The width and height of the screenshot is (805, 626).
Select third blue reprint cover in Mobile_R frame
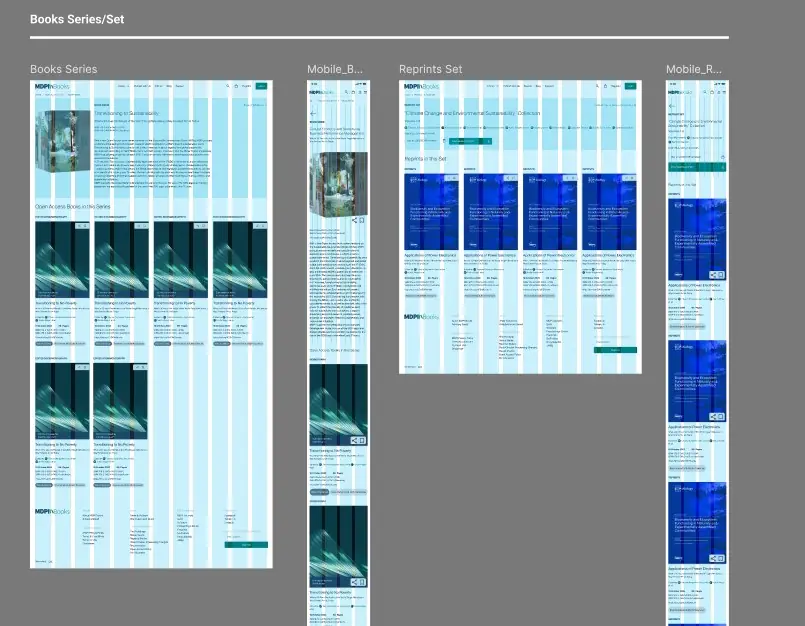[697, 523]
